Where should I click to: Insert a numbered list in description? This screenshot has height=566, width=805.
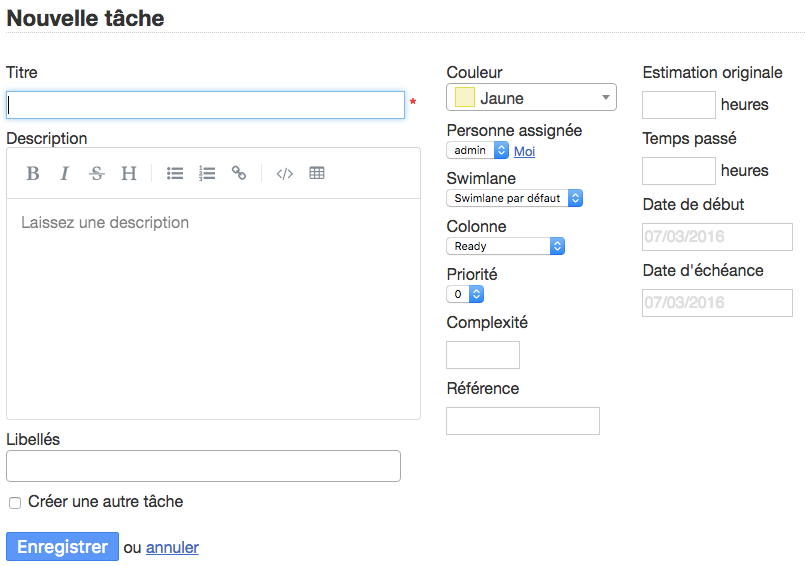coord(207,173)
